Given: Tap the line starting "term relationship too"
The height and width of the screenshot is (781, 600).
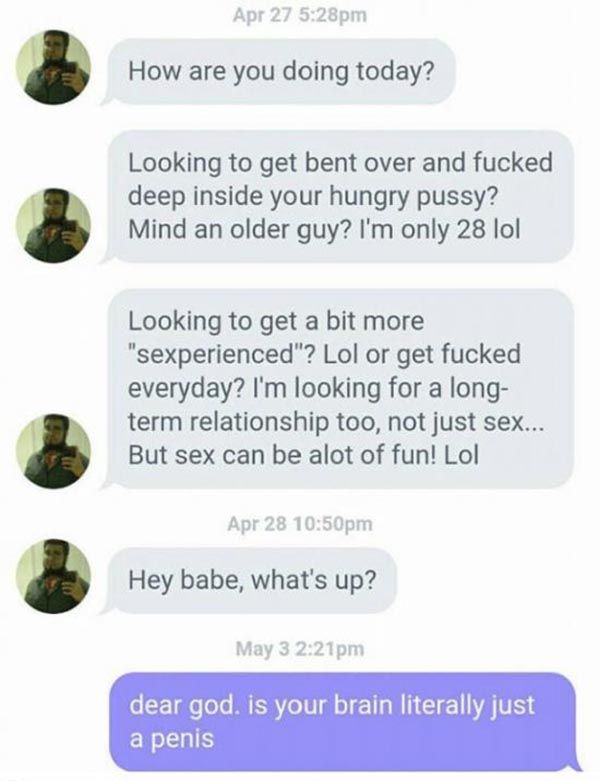Looking at the screenshot, I should pyautogui.click(x=334, y=422).
